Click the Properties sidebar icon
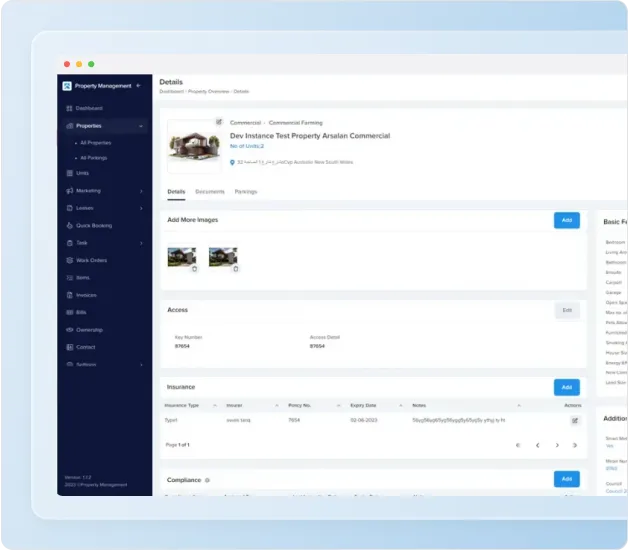 tap(69, 126)
